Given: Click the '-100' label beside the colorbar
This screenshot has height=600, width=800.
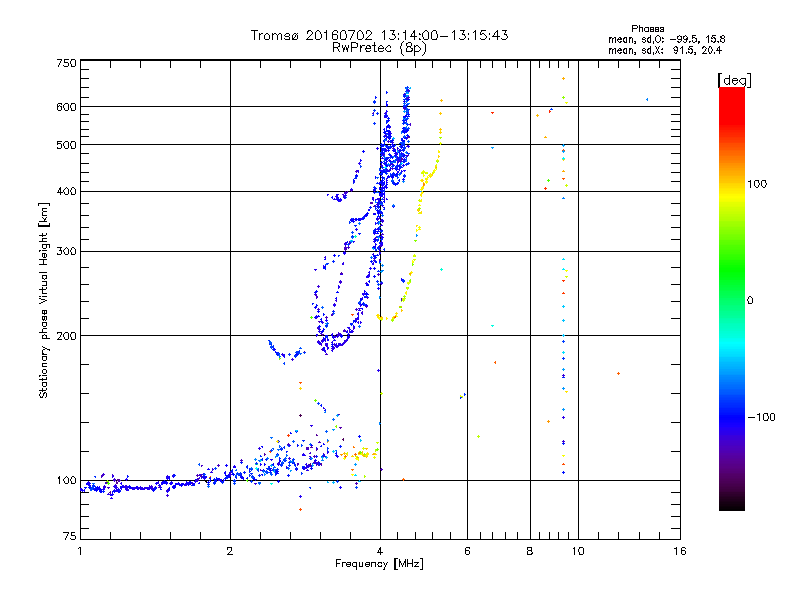Looking at the screenshot, I should click(761, 417).
